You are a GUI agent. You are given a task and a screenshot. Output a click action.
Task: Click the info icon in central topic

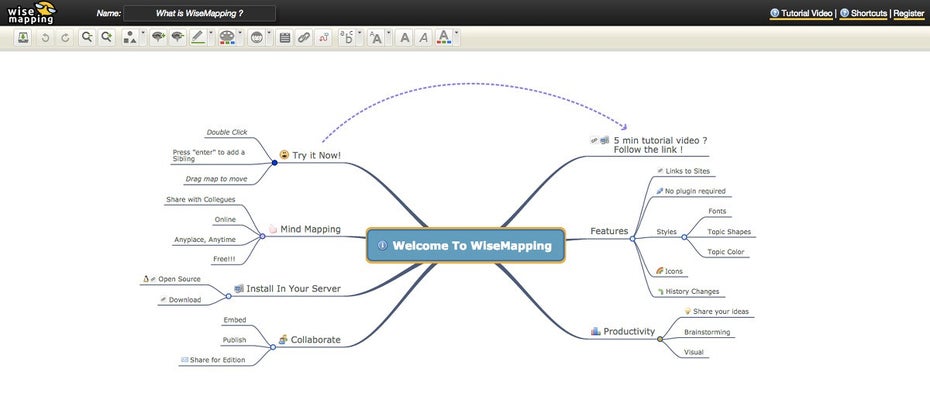pyautogui.click(x=383, y=245)
